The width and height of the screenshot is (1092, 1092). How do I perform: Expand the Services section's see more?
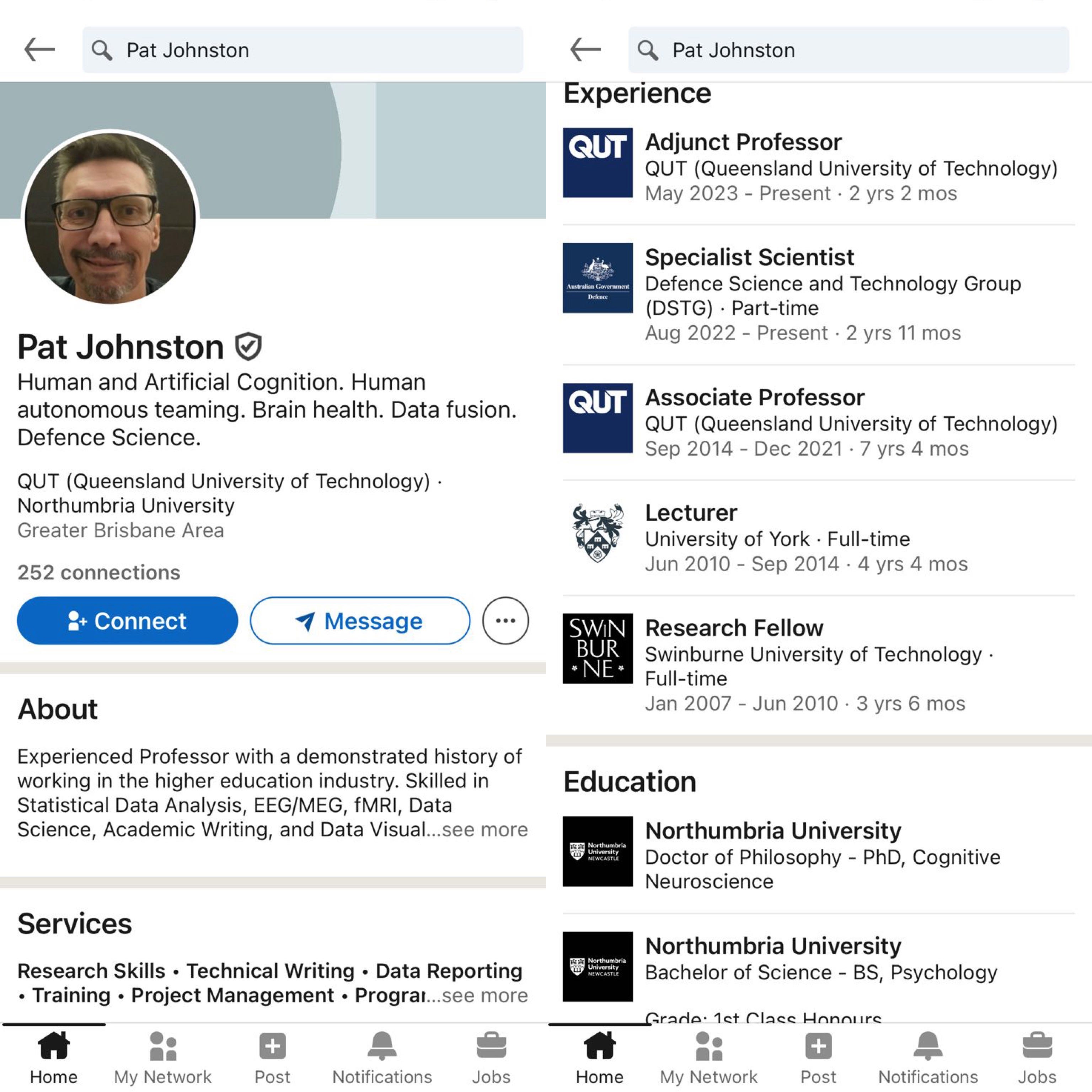[485, 995]
